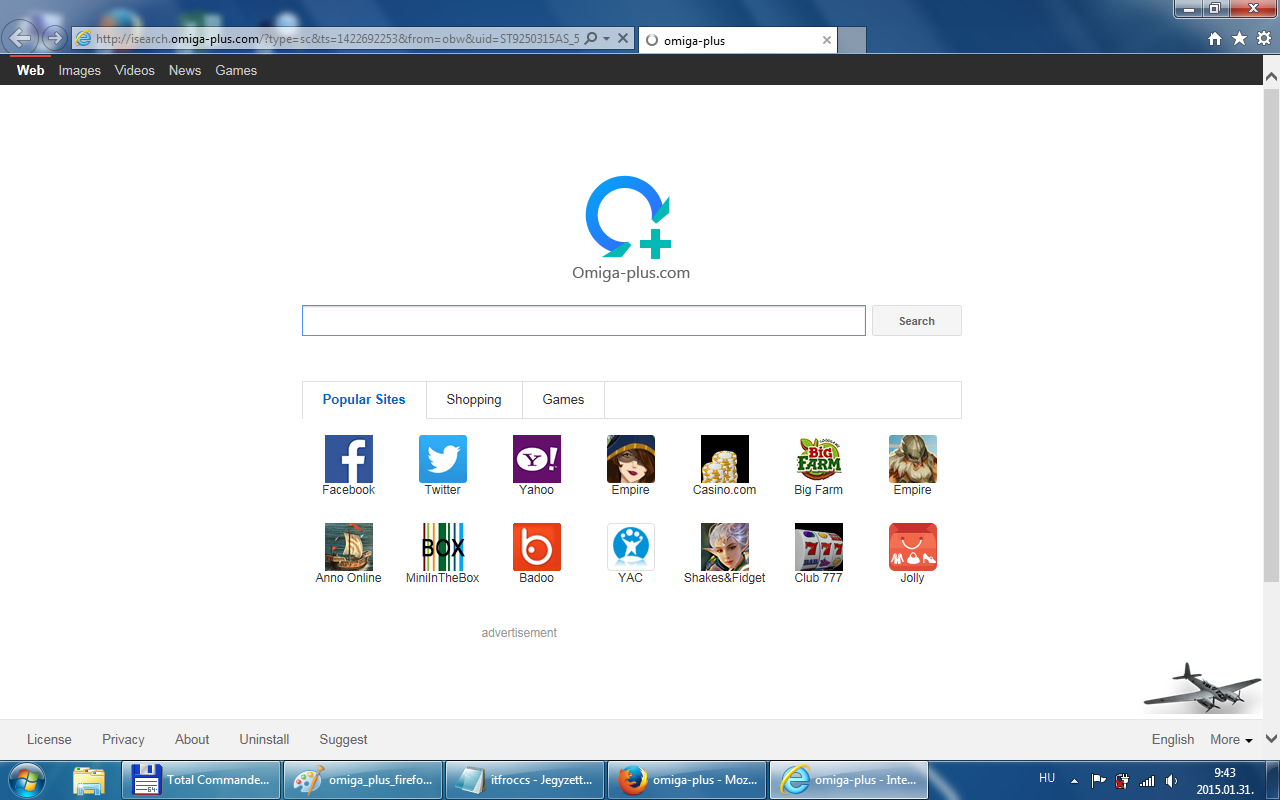This screenshot has width=1280, height=800.
Task: Open the MiniInTheBox shop icon
Action: (442, 547)
